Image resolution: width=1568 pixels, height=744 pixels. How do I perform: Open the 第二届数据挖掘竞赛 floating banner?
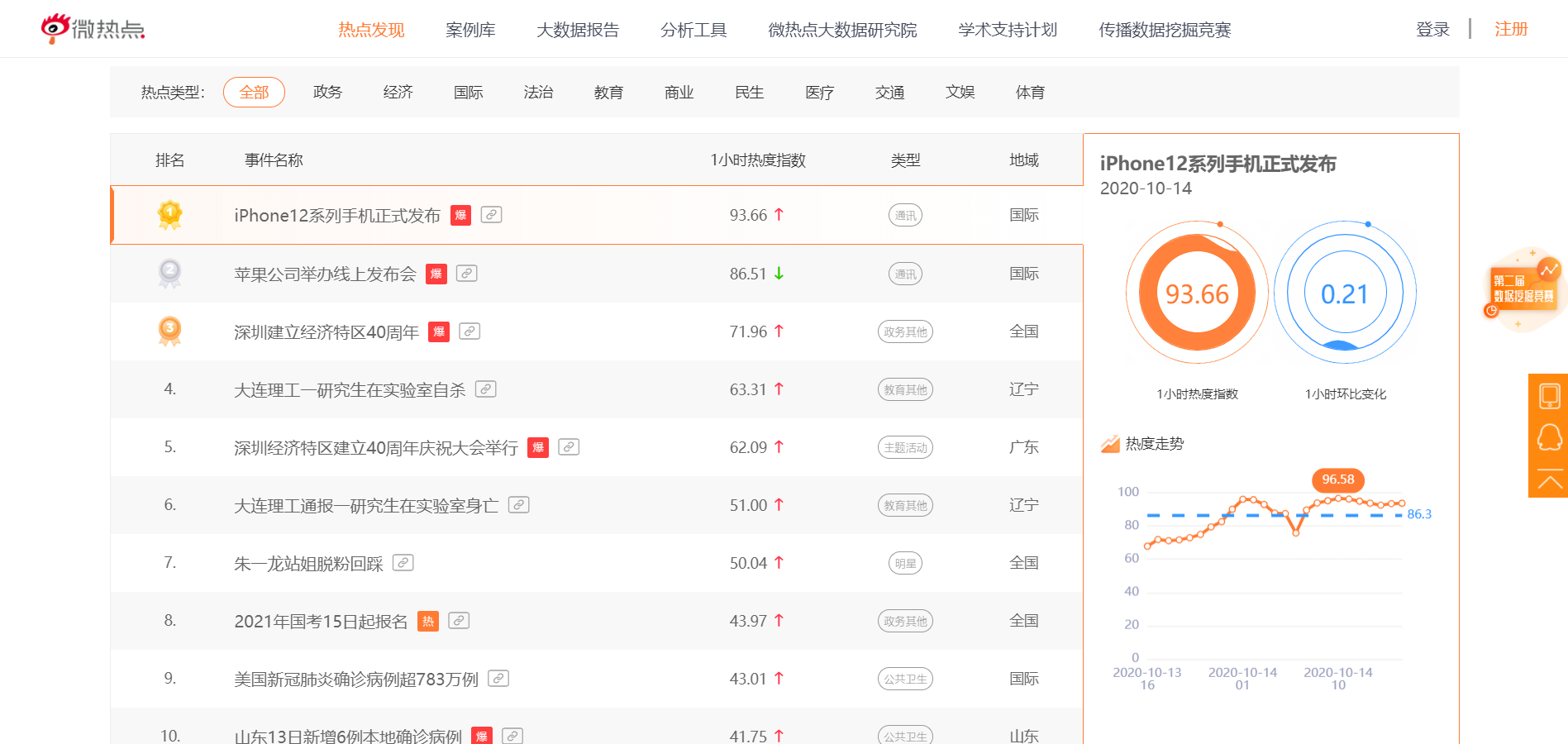1526,289
